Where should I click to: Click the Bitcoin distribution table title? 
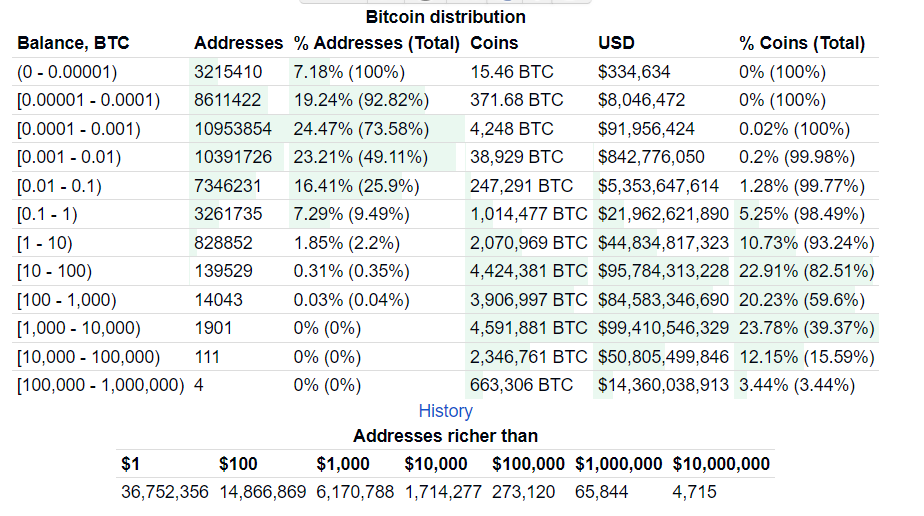click(445, 17)
